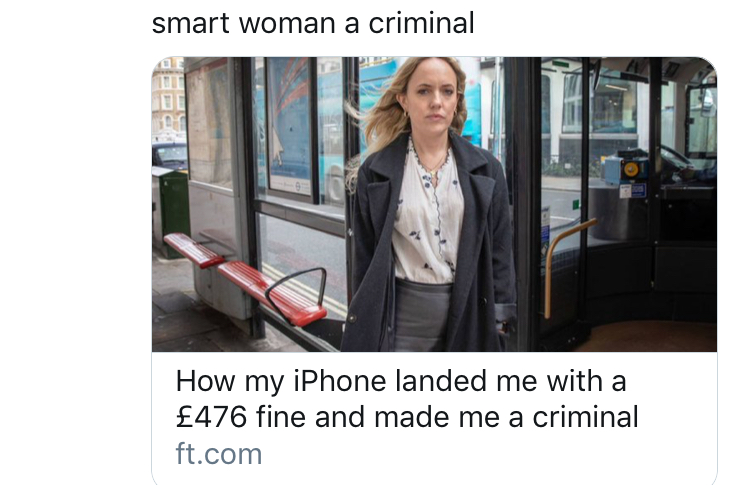Image resolution: width=750 pixels, height=485 pixels.
Task: Open the ft.com domain link
Action: pos(219,453)
